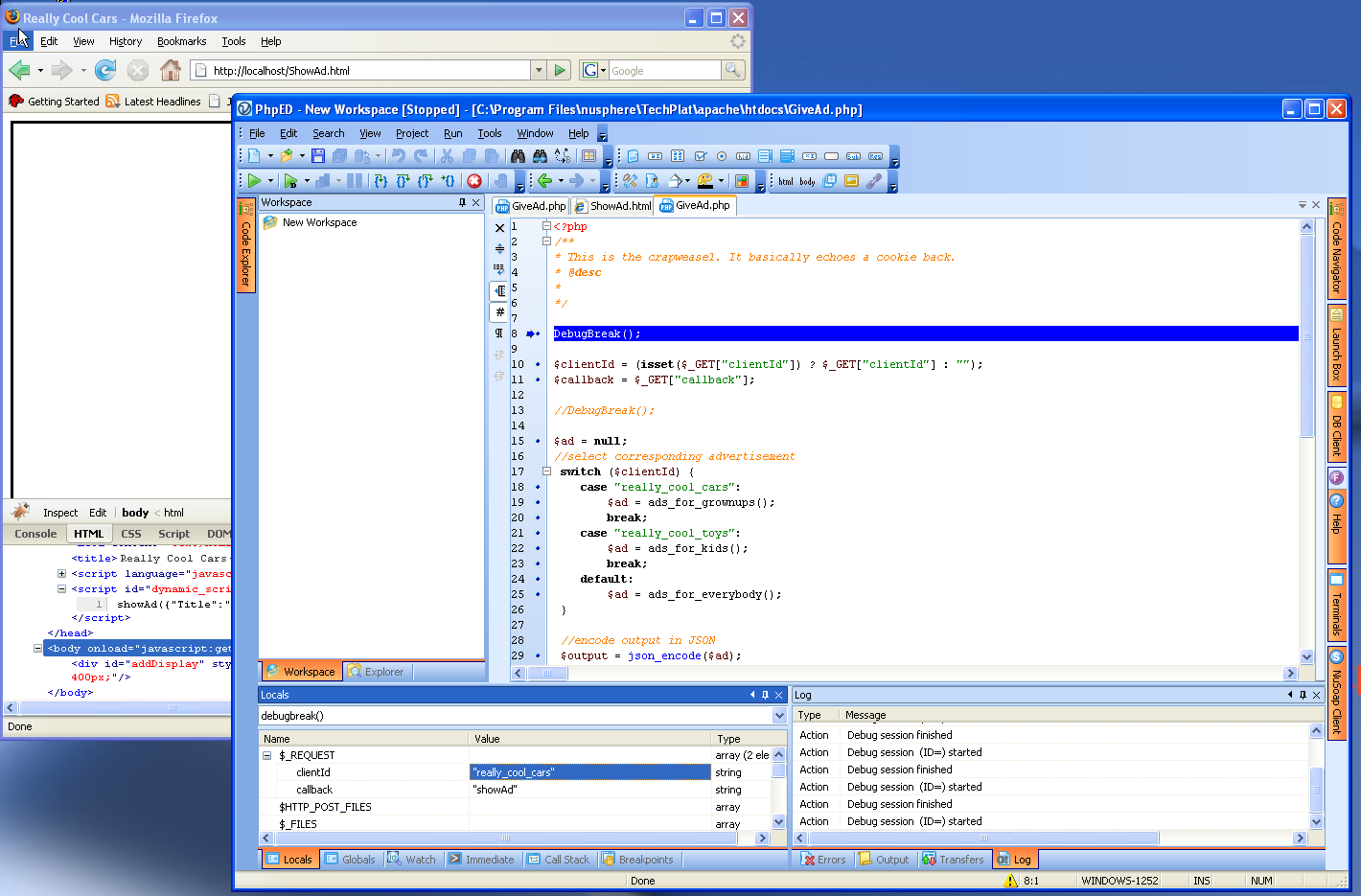Toggle paragraph marks visibility in editor
1361x896 pixels.
point(499,333)
